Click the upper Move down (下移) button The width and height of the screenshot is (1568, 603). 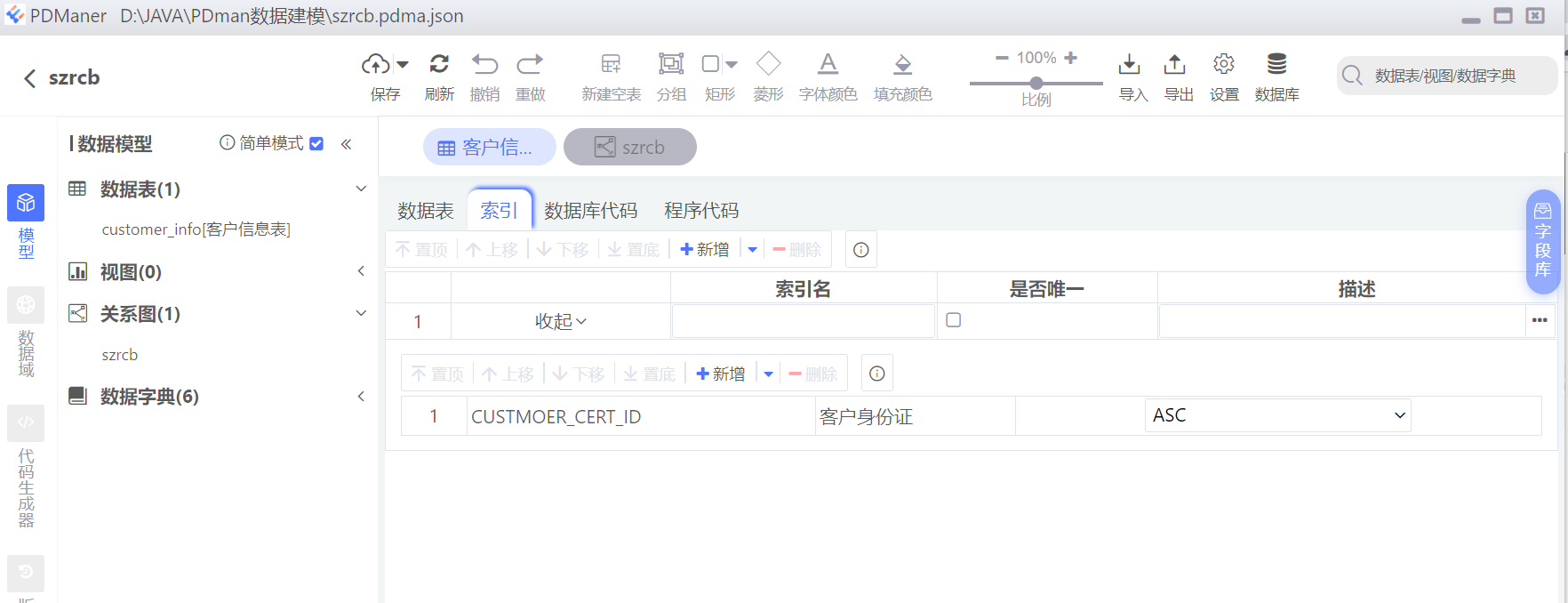[563, 250]
